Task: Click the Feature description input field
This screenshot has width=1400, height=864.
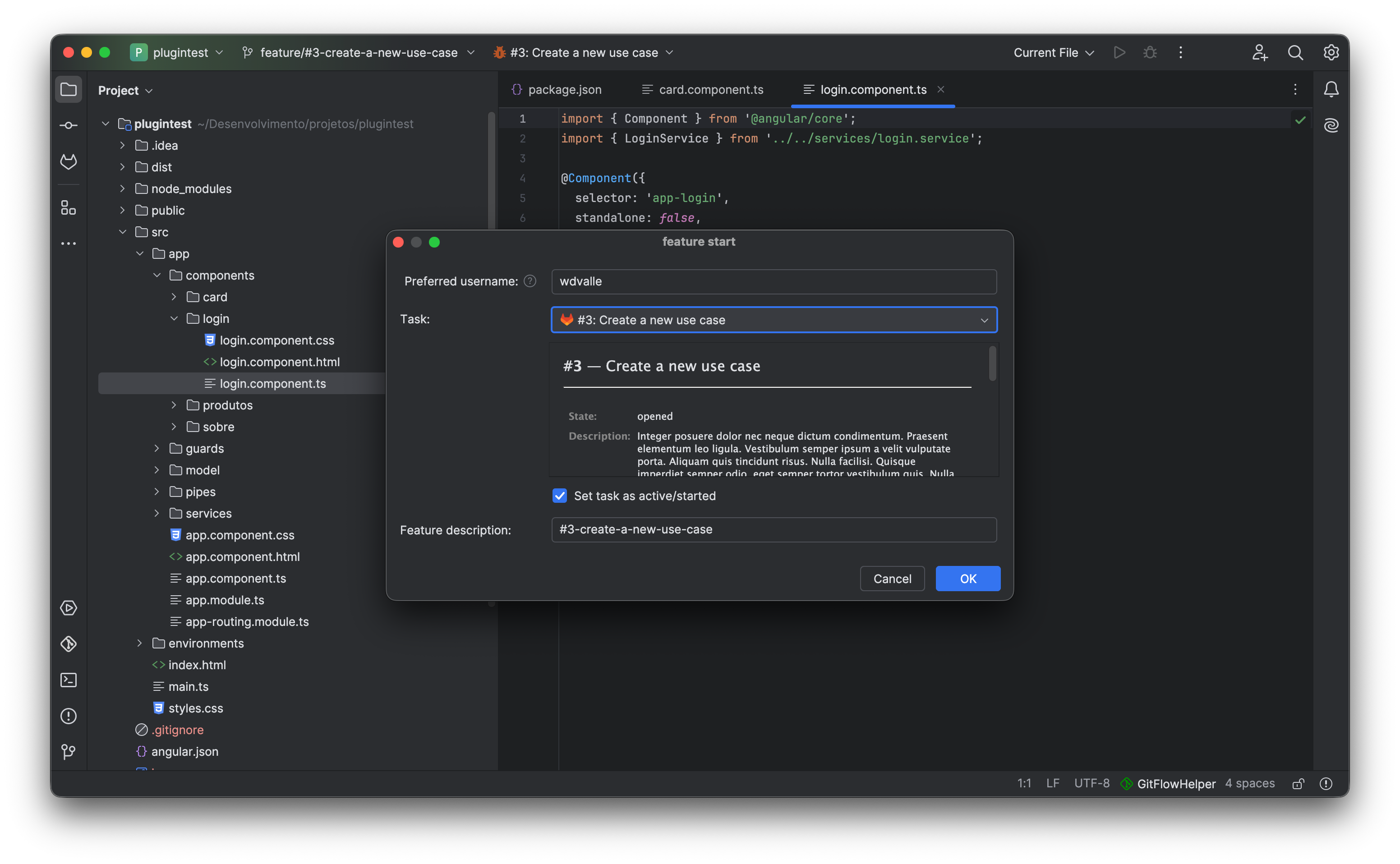Action: [x=774, y=529]
